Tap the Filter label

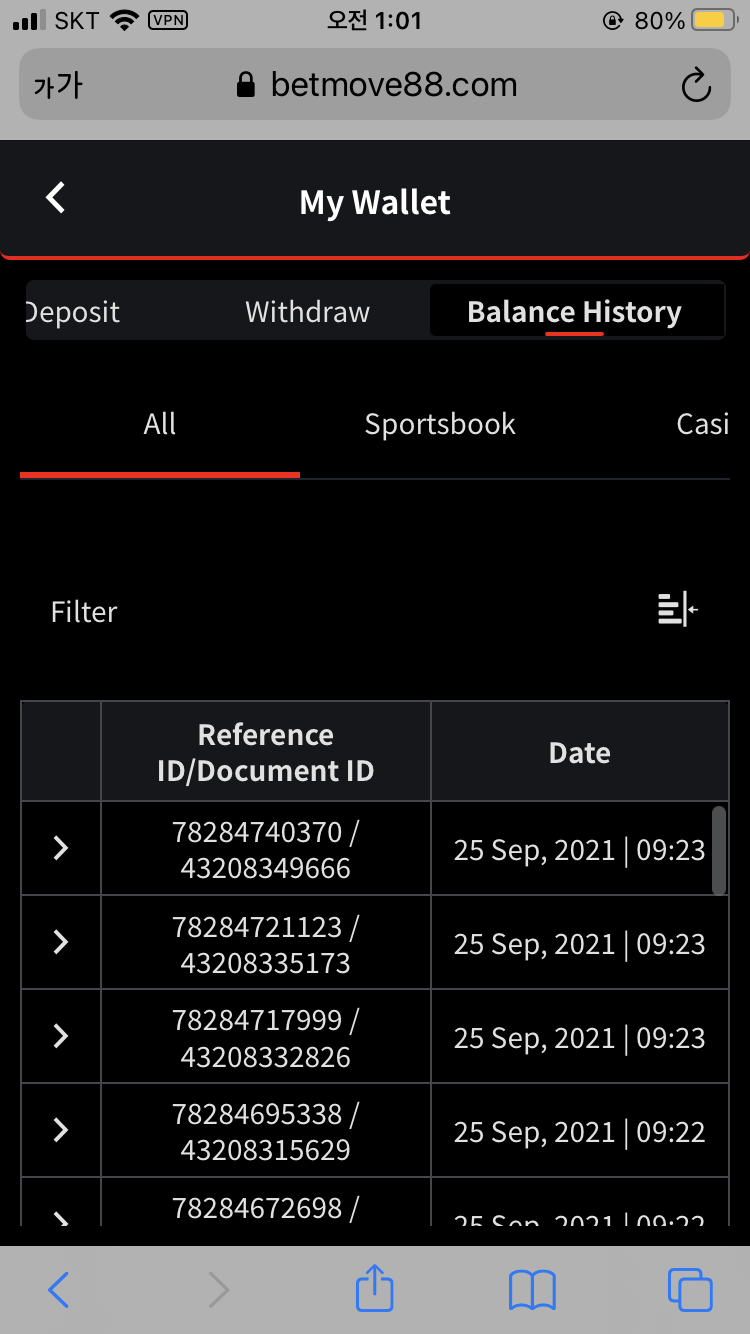click(x=84, y=611)
